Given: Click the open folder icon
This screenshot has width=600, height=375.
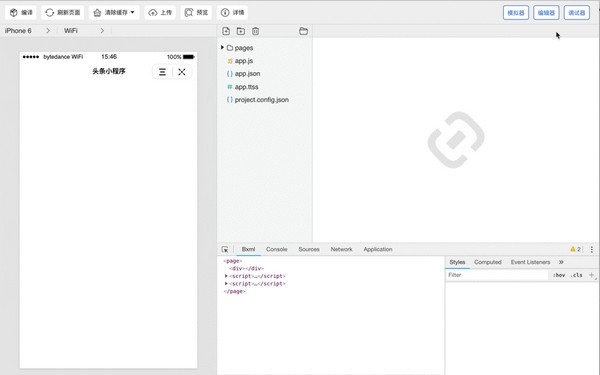Looking at the screenshot, I should point(303,31).
